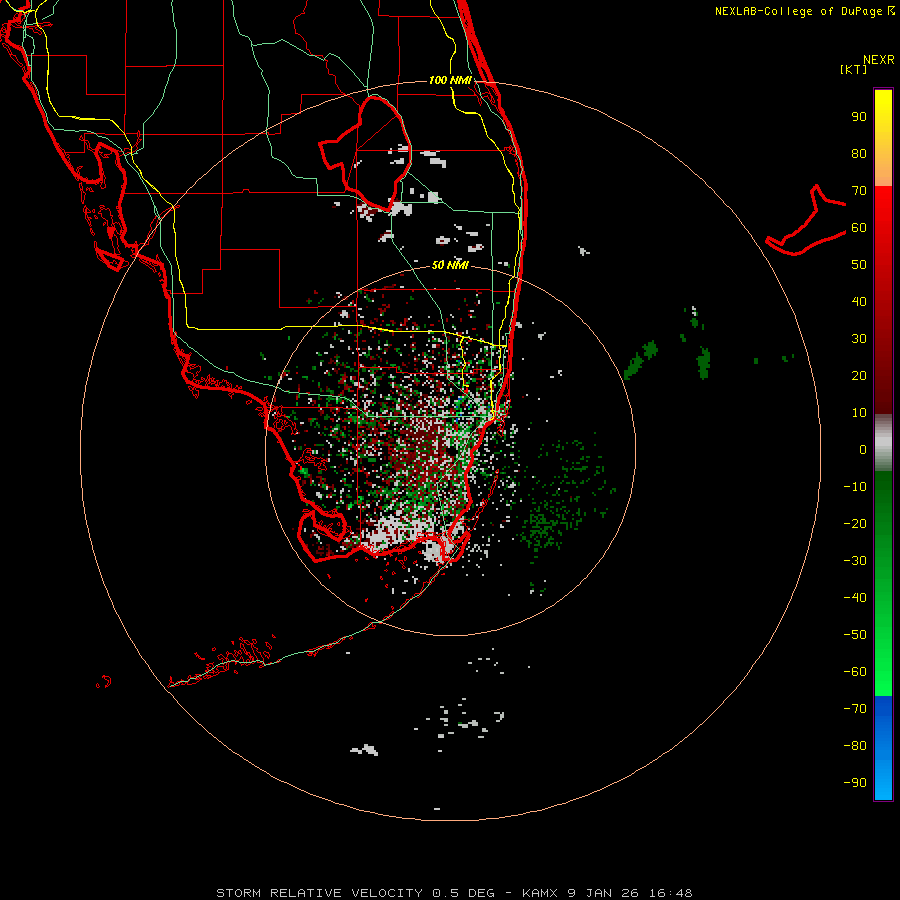Click the -60 value on the velocity scale
Viewport: 900px width, 900px height.
click(855, 672)
